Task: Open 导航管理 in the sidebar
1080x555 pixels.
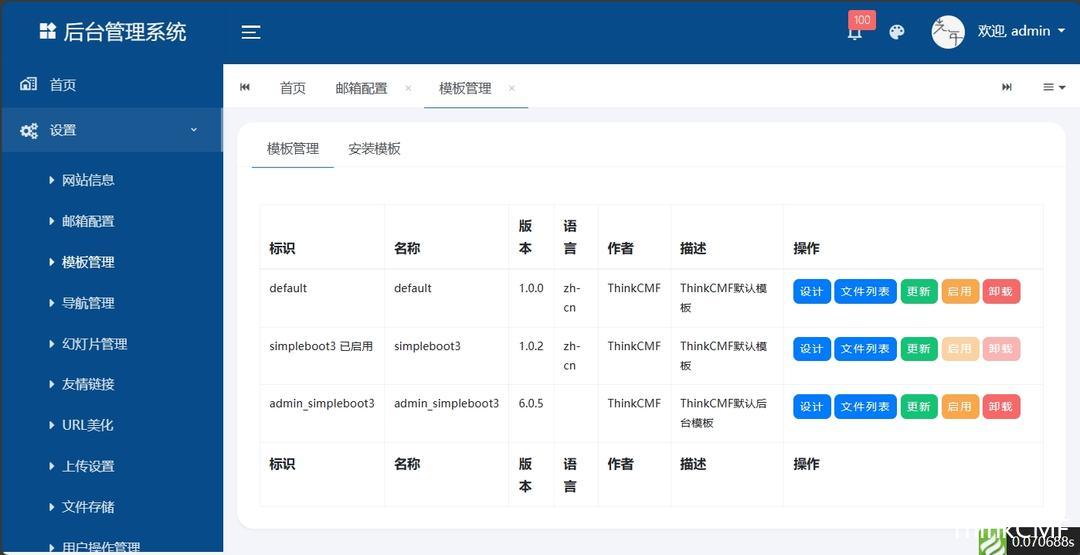Action: [87, 303]
